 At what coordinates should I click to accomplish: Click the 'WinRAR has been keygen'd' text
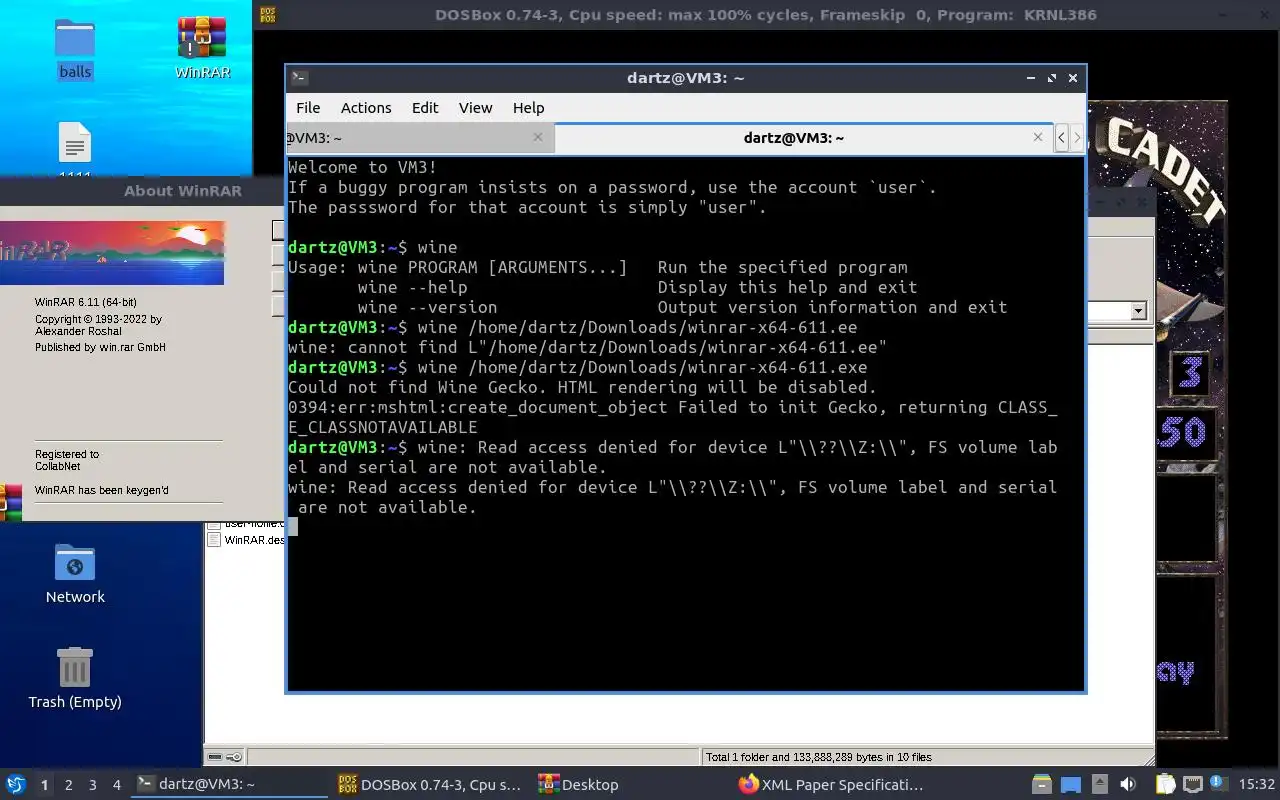tap(102, 490)
